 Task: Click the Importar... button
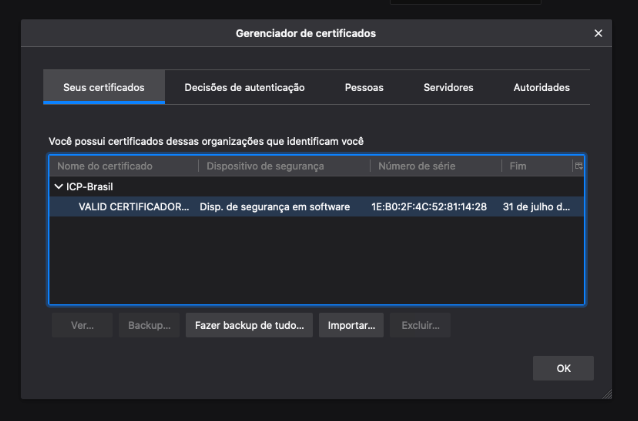(351, 326)
